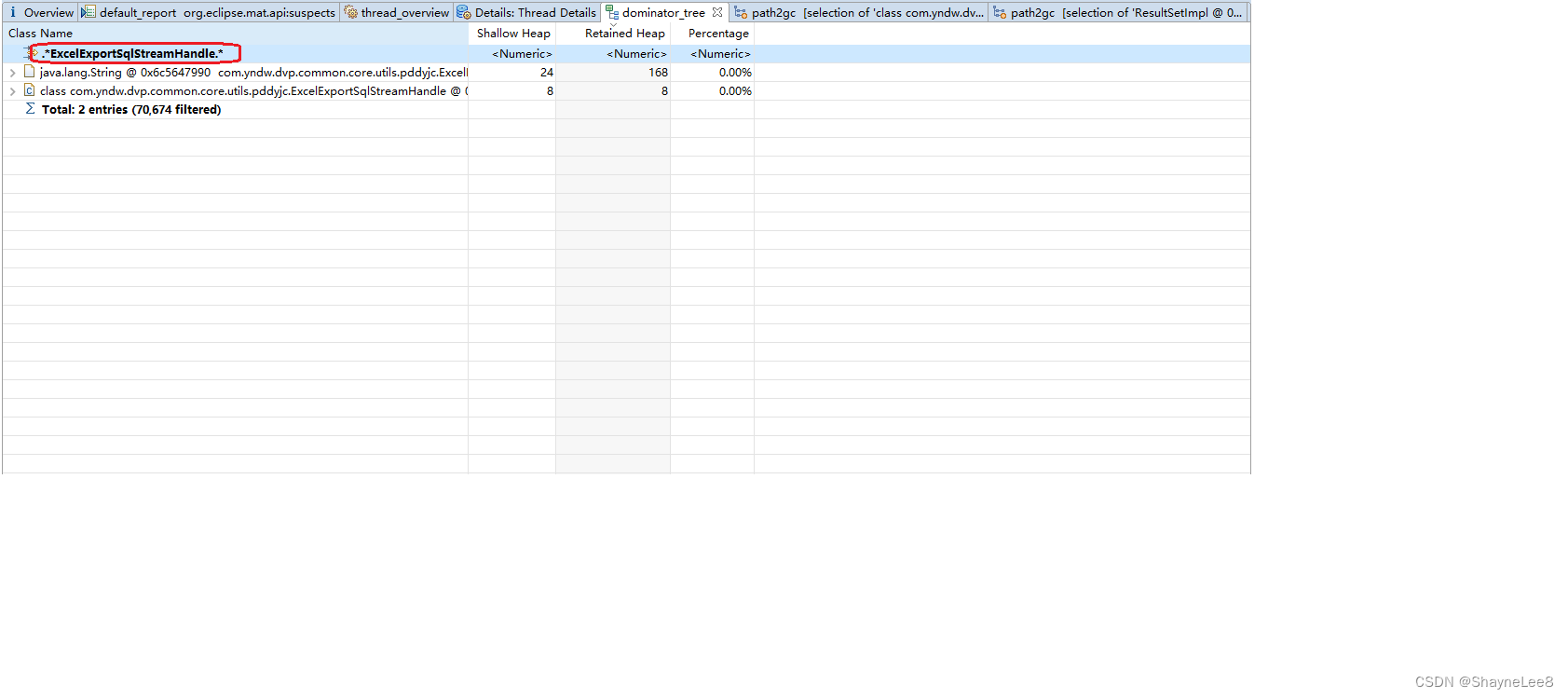Open path2gc tab for class com.yndw.dv...
The image size is (1568, 698).
(859, 12)
